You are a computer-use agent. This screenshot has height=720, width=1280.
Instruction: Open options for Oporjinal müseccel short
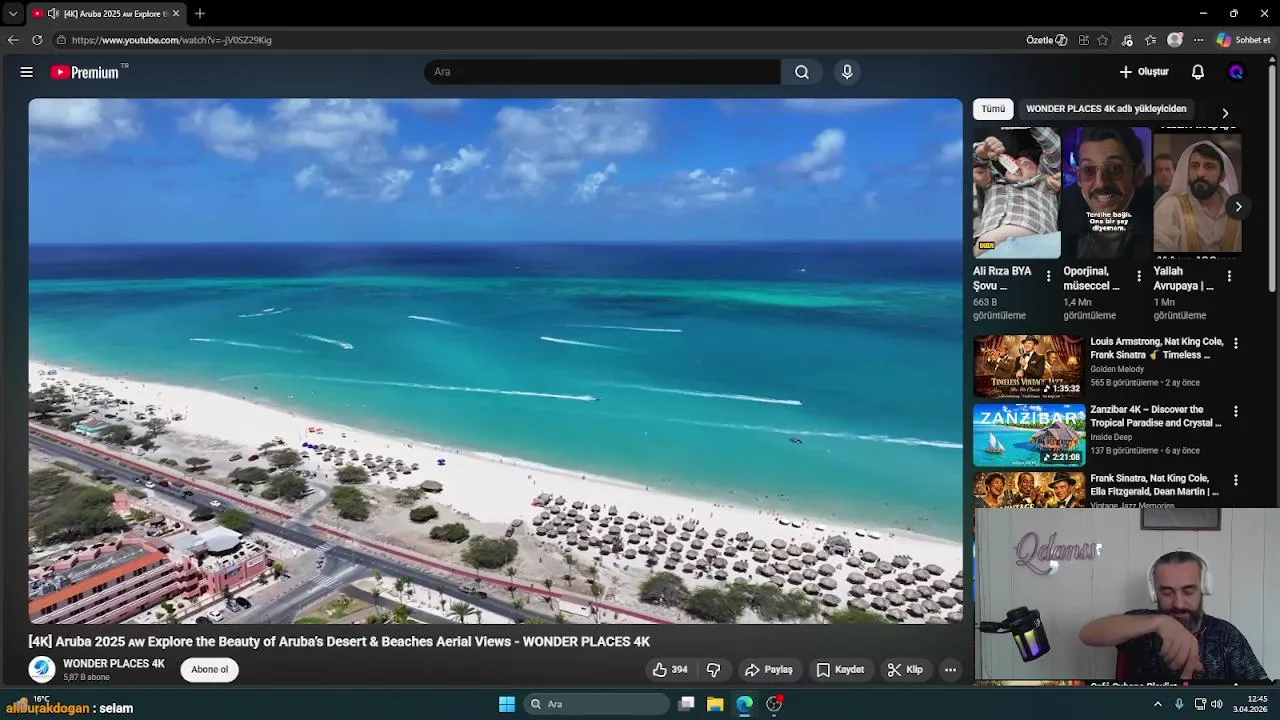1138,276
